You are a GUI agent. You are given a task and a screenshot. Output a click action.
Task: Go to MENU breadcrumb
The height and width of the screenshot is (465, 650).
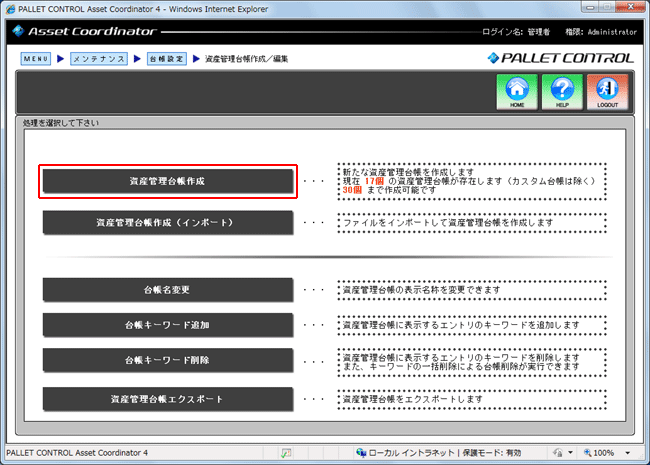tap(36, 59)
